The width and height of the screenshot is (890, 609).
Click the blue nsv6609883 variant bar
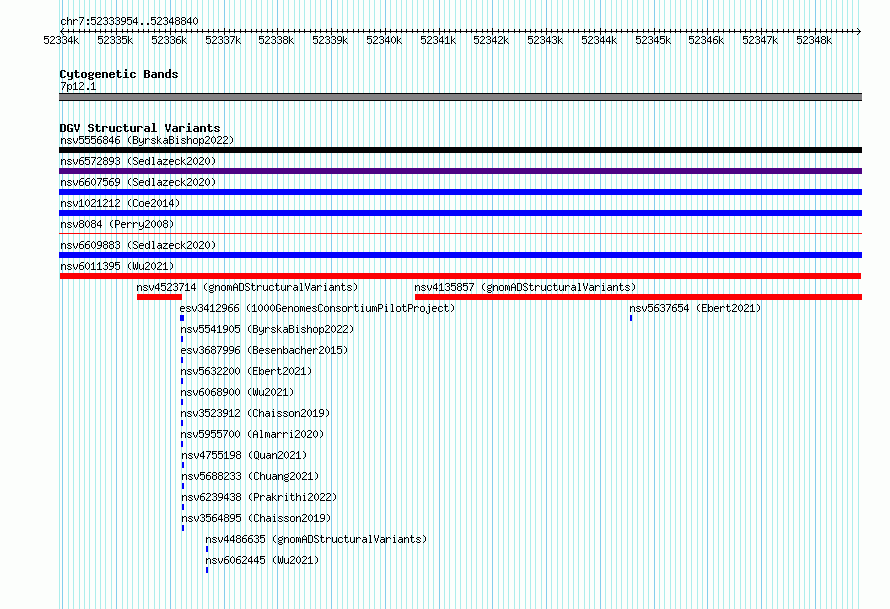[x=460, y=255]
